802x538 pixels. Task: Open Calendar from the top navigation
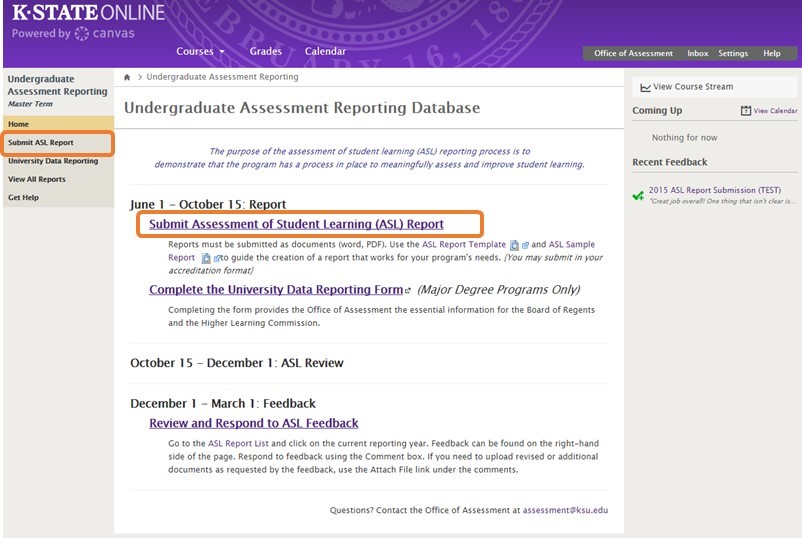(x=325, y=52)
